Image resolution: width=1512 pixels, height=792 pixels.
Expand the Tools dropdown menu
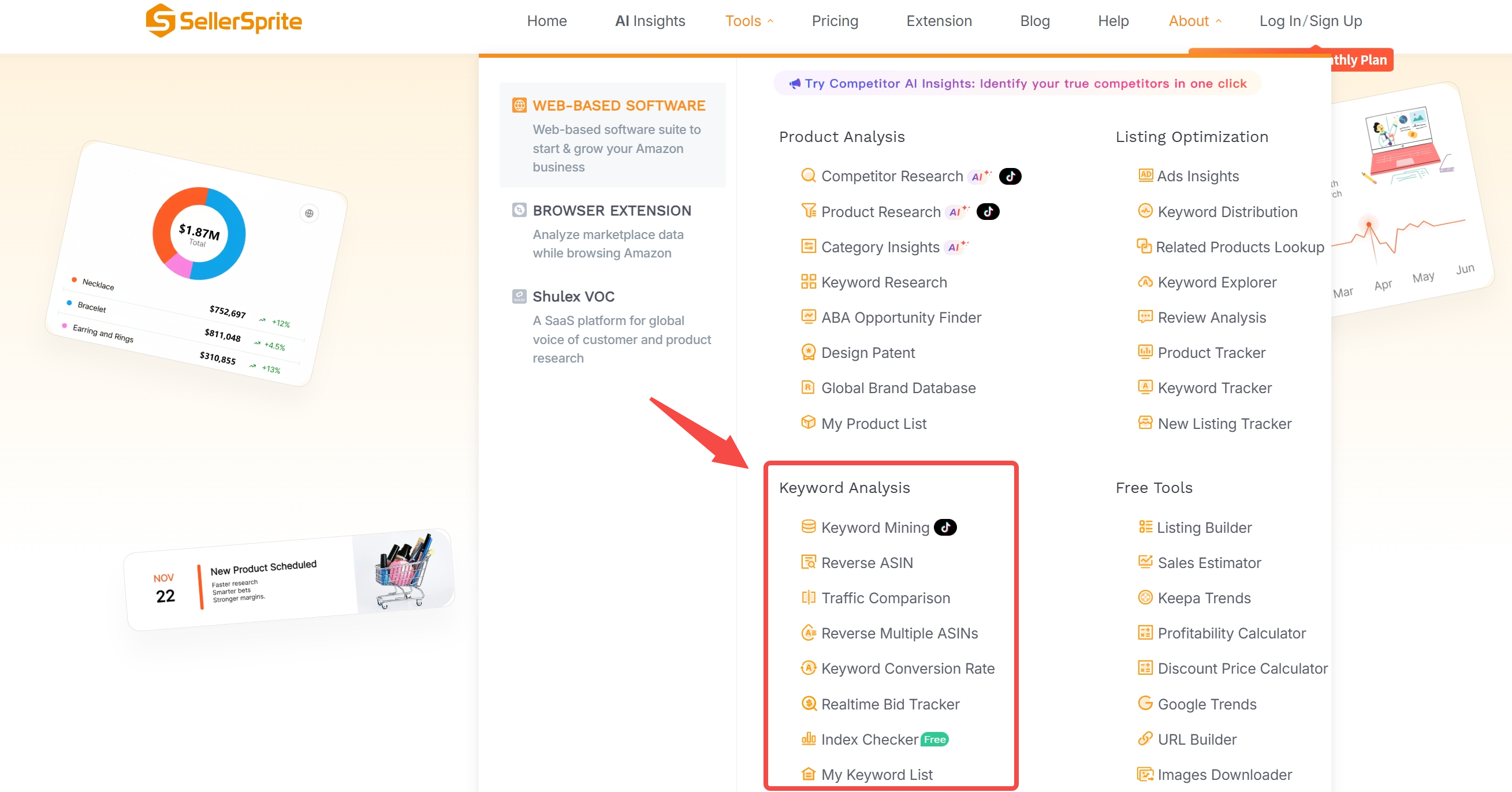coord(749,21)
